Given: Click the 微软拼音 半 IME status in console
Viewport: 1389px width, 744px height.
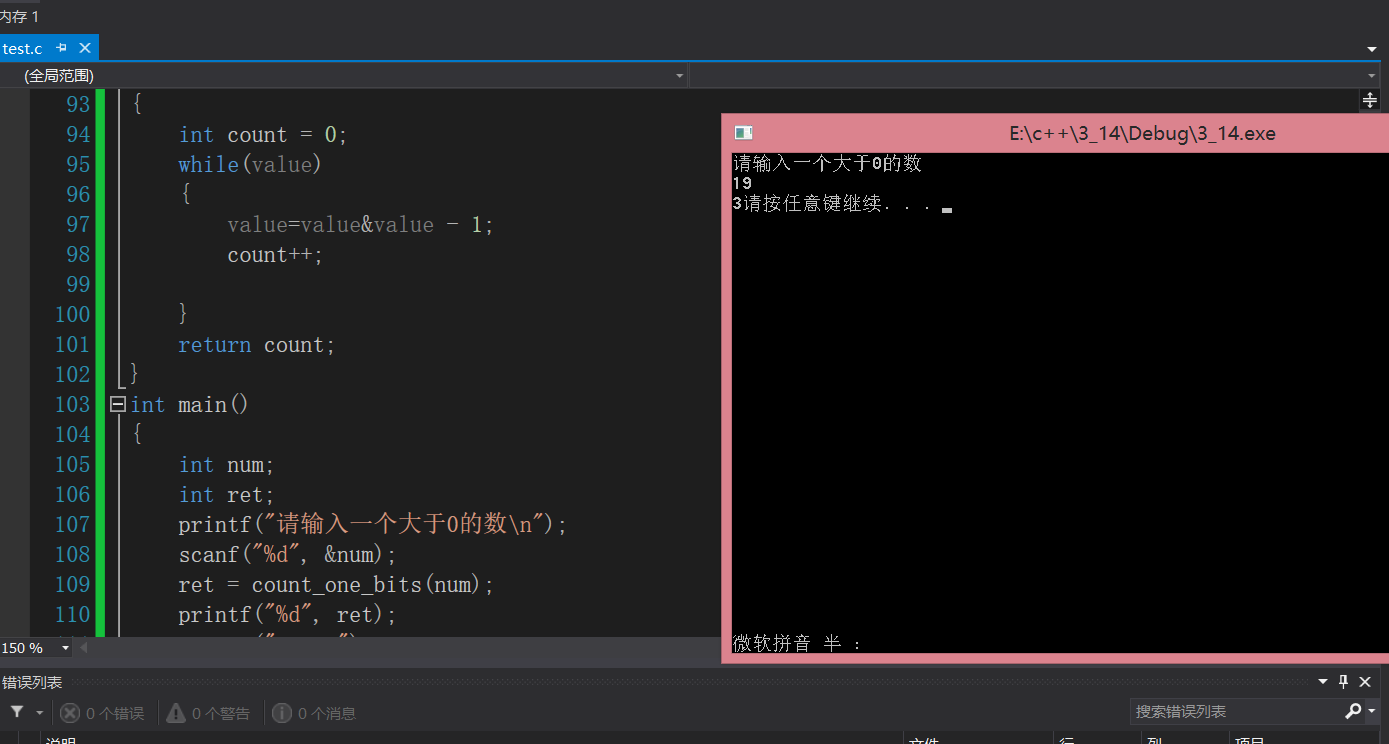Looking at the screenshot, I should pyautogui.click(x=797, y=644).
